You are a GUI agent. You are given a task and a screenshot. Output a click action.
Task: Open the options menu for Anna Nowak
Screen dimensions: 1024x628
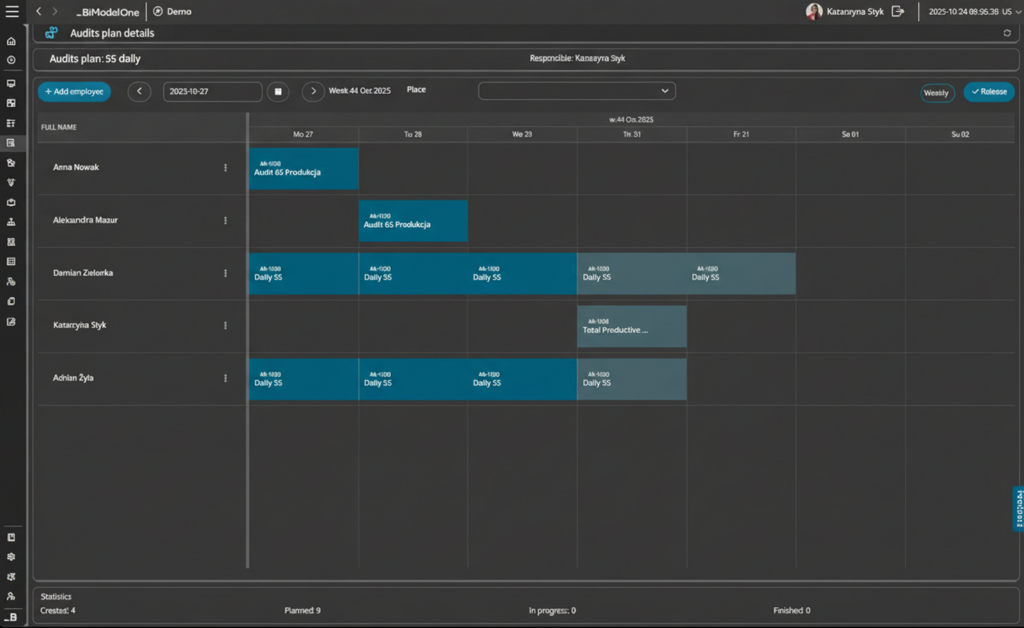point(226,168)
